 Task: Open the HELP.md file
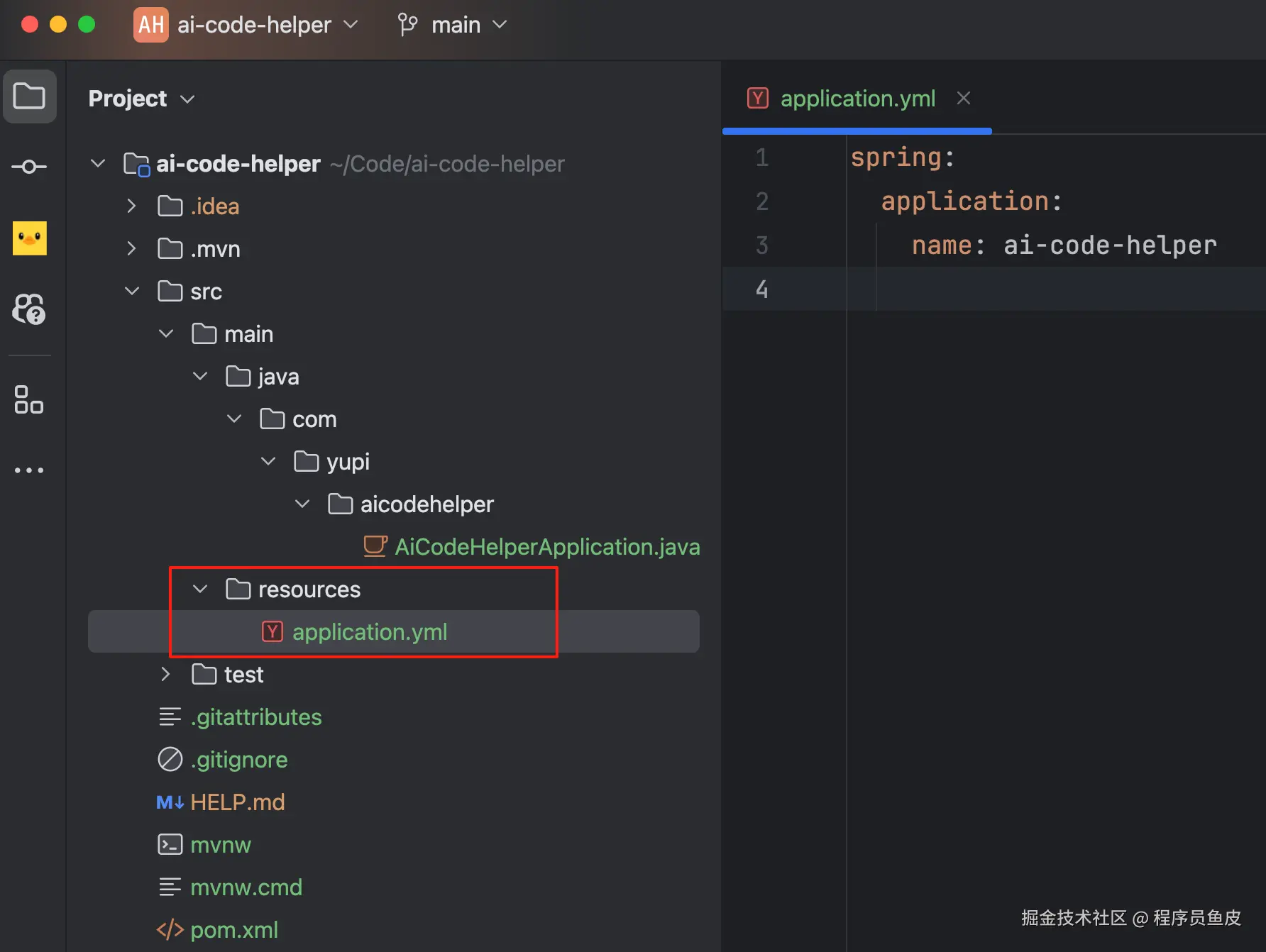click(x=237, y=802)
